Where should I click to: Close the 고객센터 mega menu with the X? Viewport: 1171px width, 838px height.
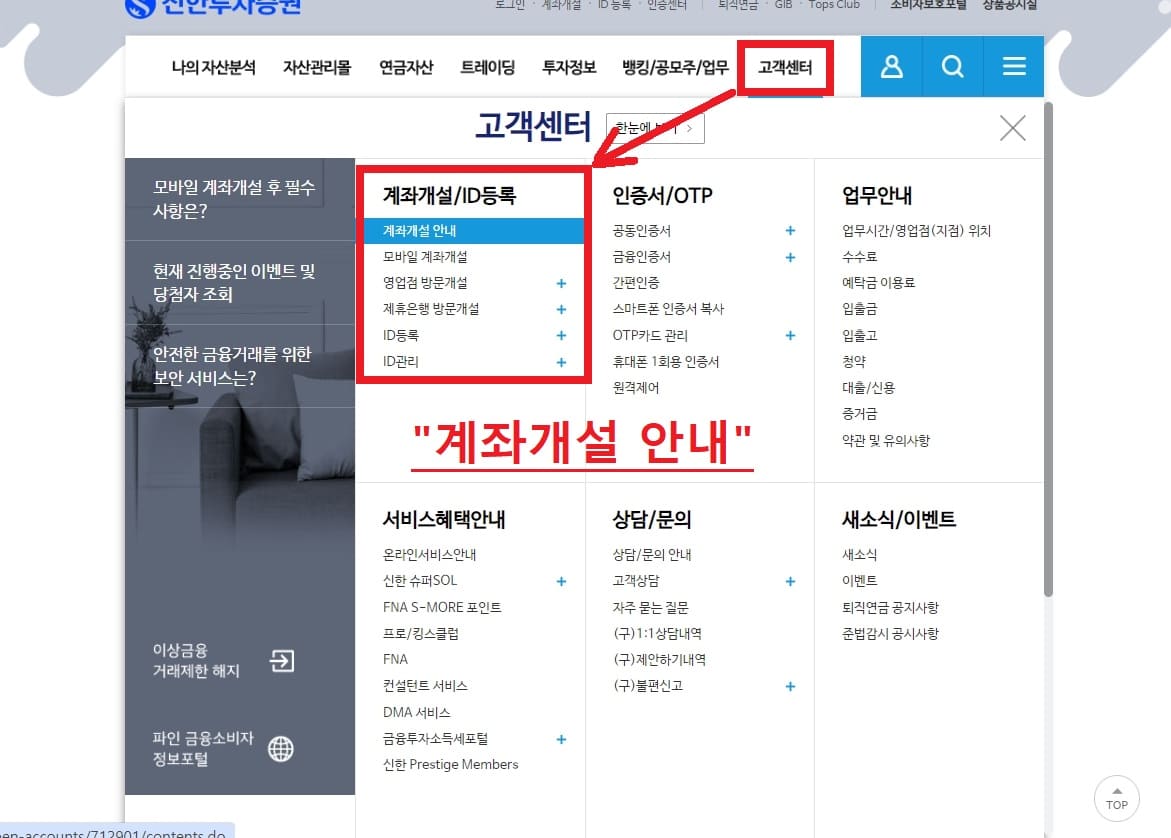pyautogui.click(x=1012, y=128)
